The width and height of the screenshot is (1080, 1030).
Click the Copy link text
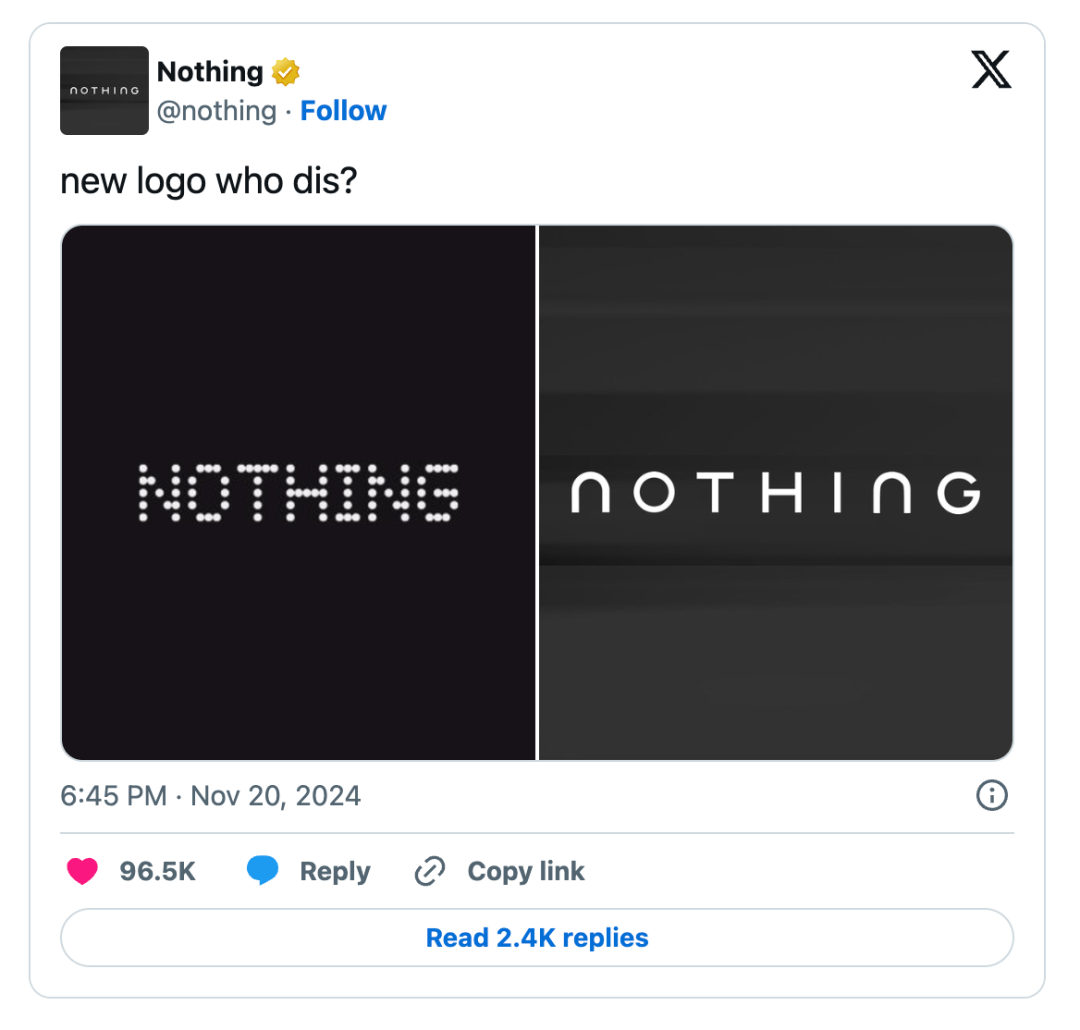tap(526, 872)
